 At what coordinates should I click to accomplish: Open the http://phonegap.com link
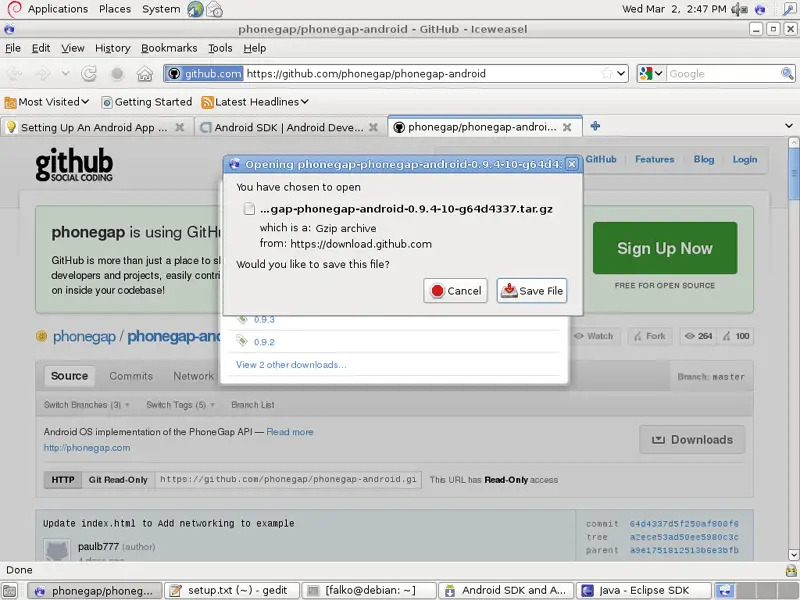87,448
